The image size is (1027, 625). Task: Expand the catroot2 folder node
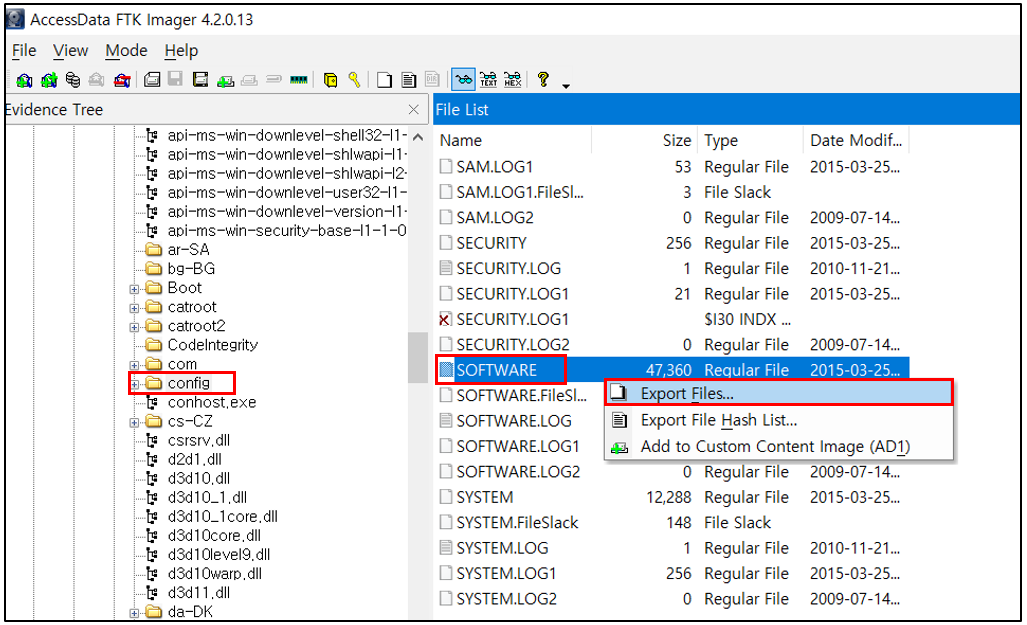[134, 327]
